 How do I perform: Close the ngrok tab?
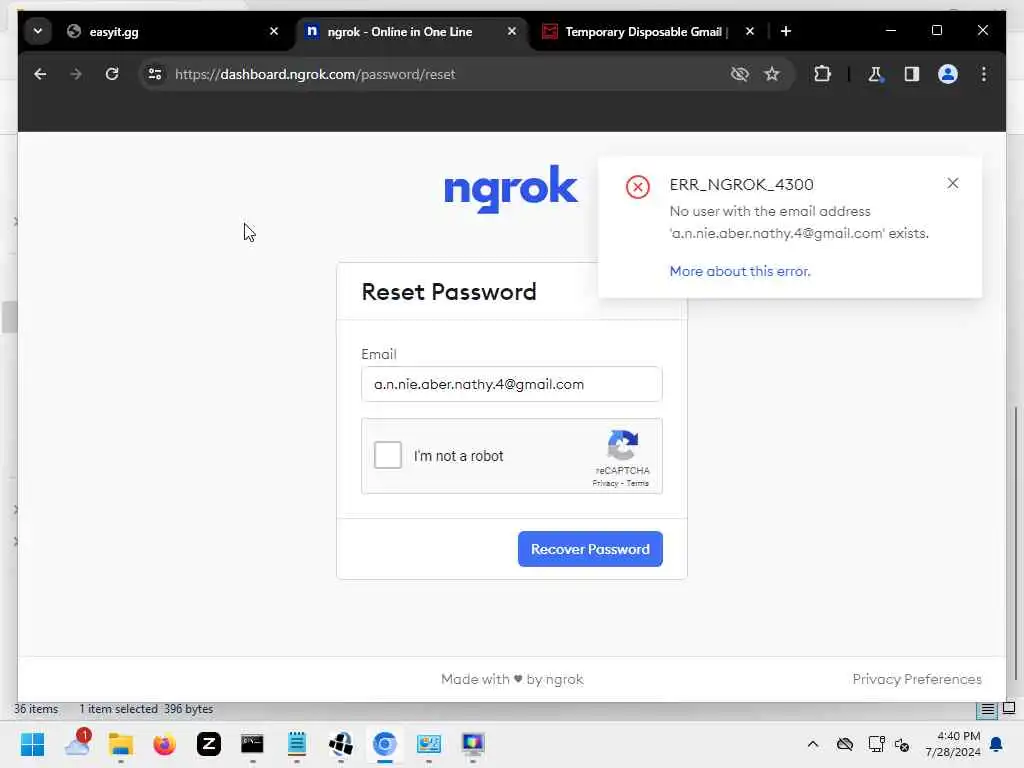[x=511, y=31]
